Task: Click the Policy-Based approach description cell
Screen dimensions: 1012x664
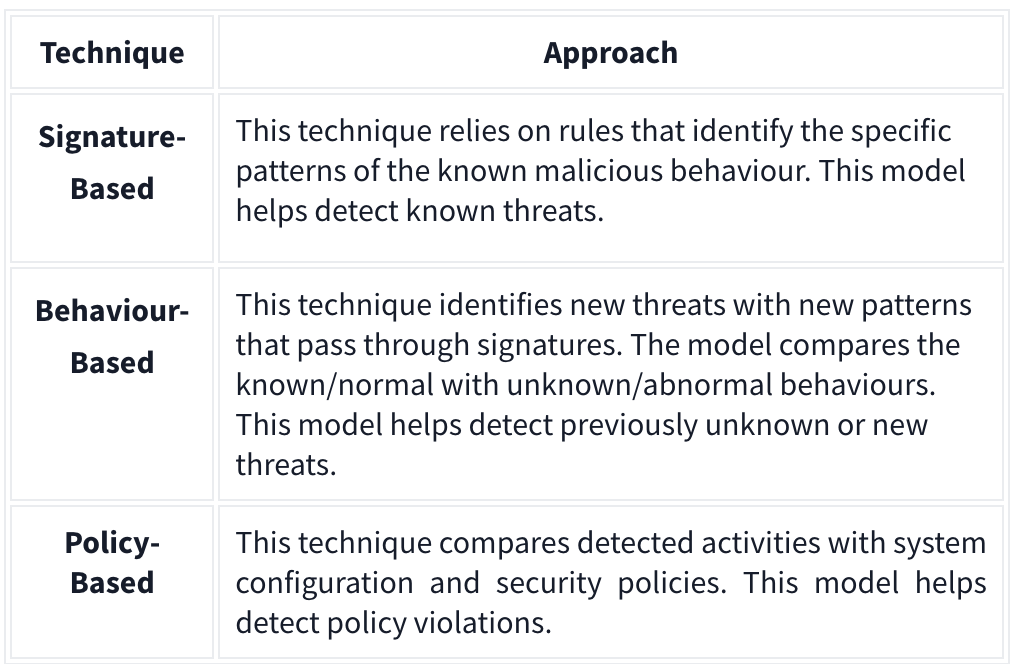Action: [611, 582]
